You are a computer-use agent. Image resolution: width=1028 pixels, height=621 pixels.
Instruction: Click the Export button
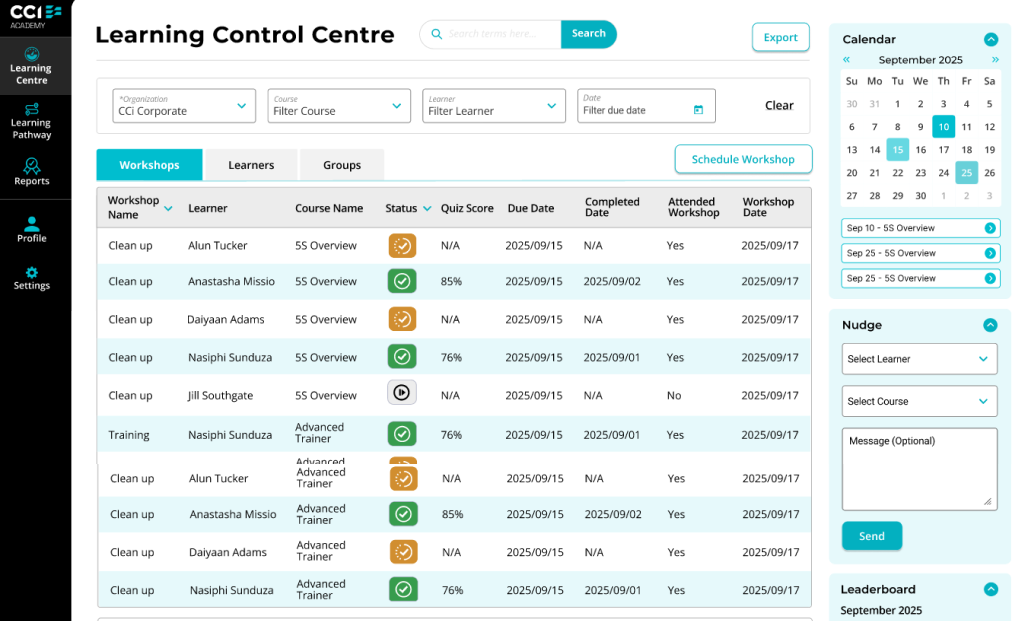780,37
